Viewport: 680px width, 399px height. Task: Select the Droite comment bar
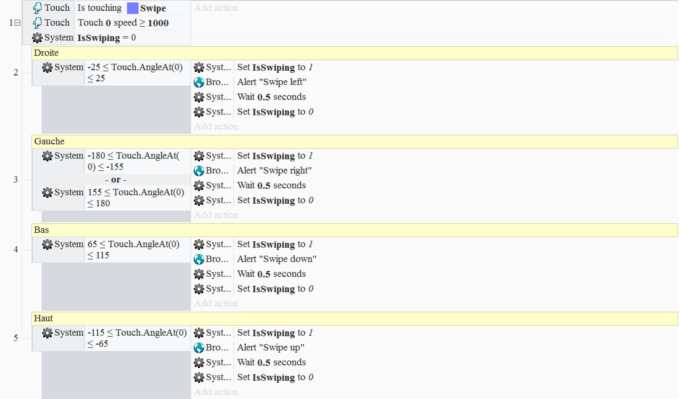pyautogui.click(x=355, y=53)
